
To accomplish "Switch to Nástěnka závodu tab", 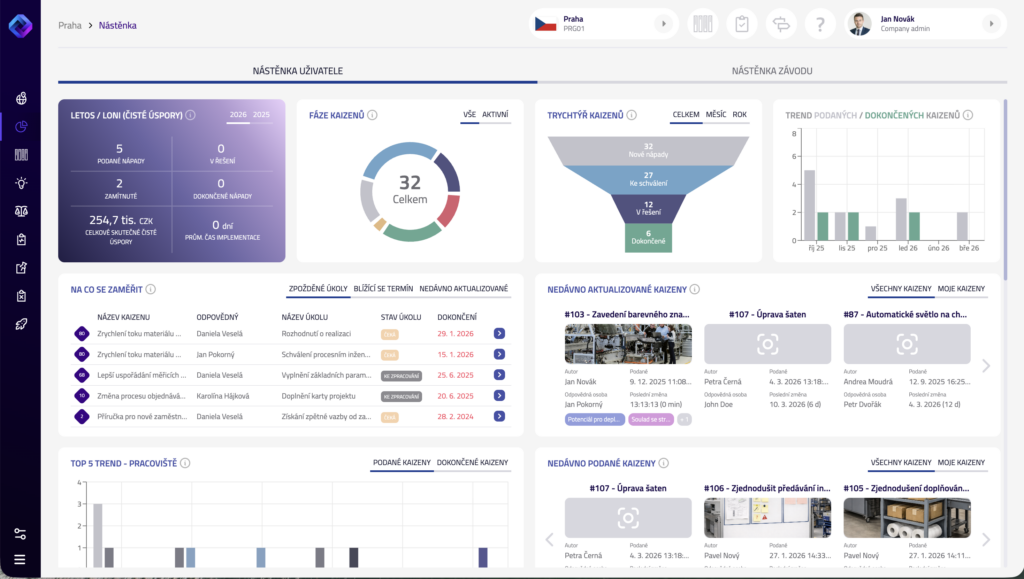I will coord(771,71).
